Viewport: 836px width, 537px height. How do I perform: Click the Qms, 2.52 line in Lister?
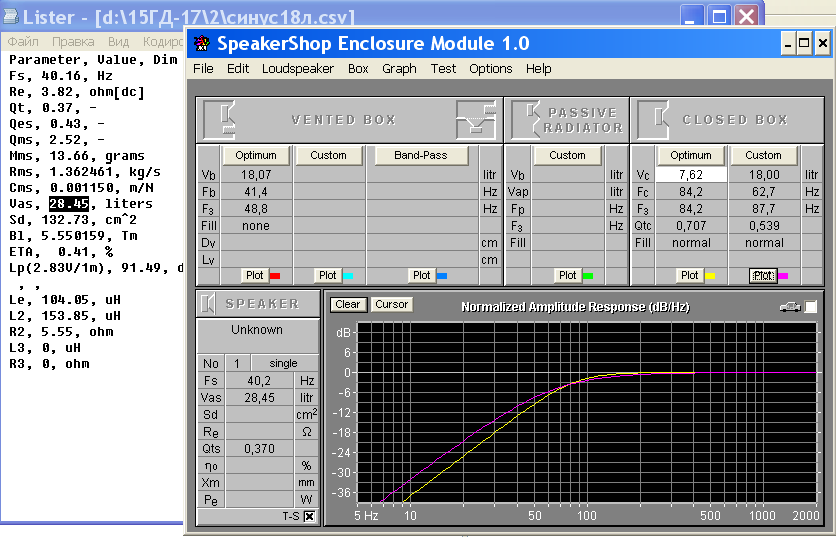point(57,140)
